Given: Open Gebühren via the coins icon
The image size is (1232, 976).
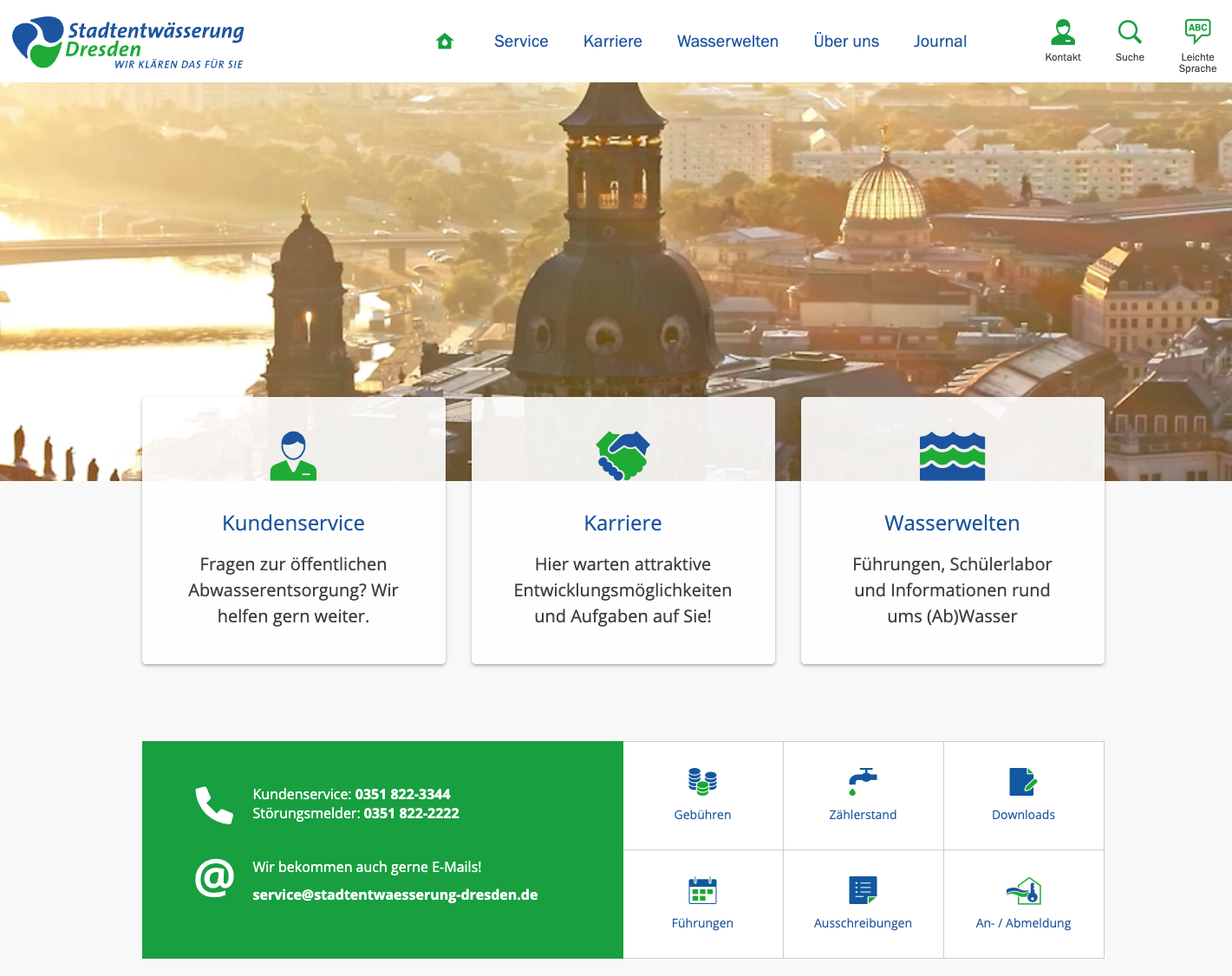Looking at the screenshot, I should [702, 780].
